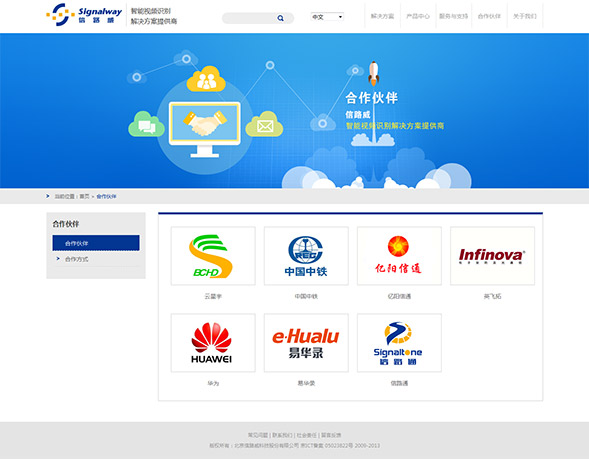Click the 易华录 caption text
The height and width of the screenshot is (459, 589).
pyautogui.click(x=306, y=384)
